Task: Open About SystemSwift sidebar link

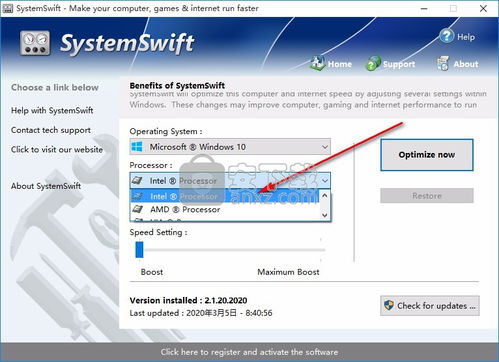Action: tap(46, 186)
